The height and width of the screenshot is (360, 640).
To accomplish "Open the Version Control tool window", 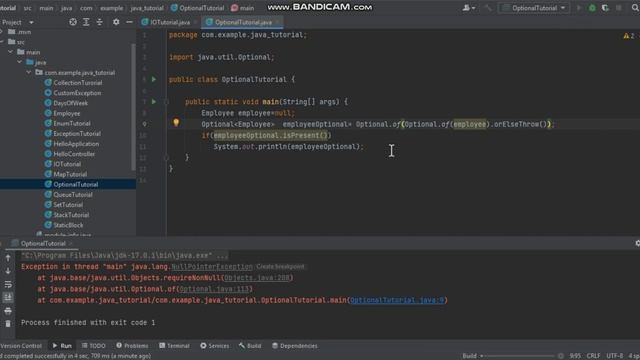I will 21,346.
